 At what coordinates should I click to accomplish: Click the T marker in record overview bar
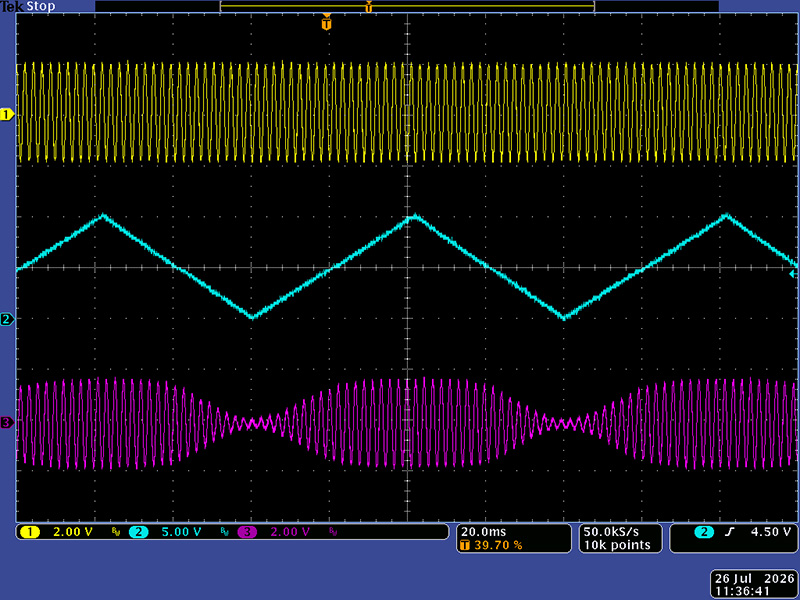(x=368, y=7)
